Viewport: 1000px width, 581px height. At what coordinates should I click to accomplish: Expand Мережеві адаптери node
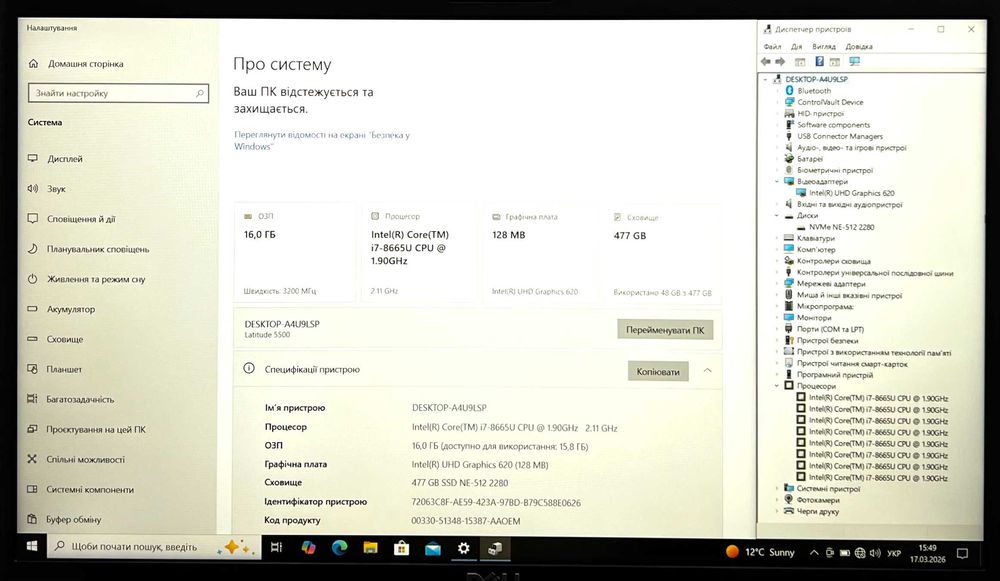tap(777, 284)
